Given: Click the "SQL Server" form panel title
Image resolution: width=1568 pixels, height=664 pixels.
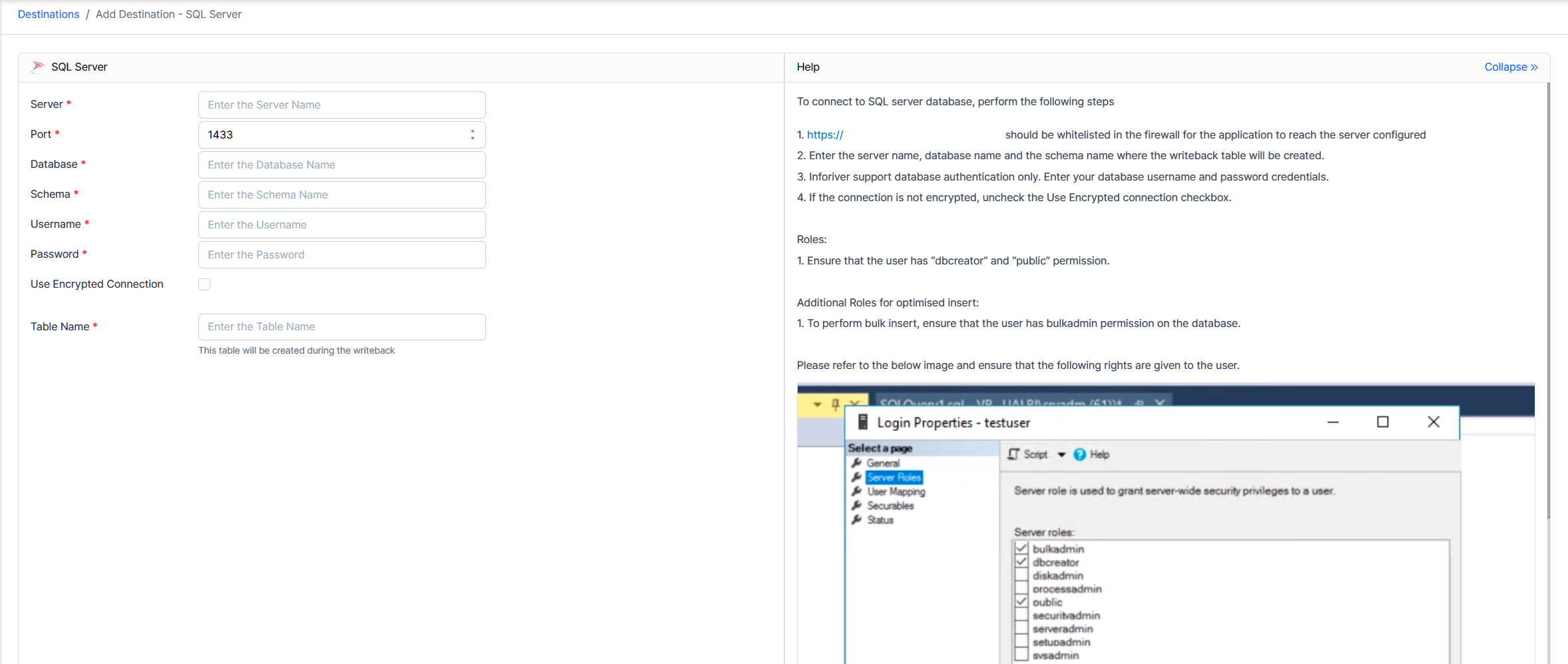Looking at the screenshot, I should 79,67.
